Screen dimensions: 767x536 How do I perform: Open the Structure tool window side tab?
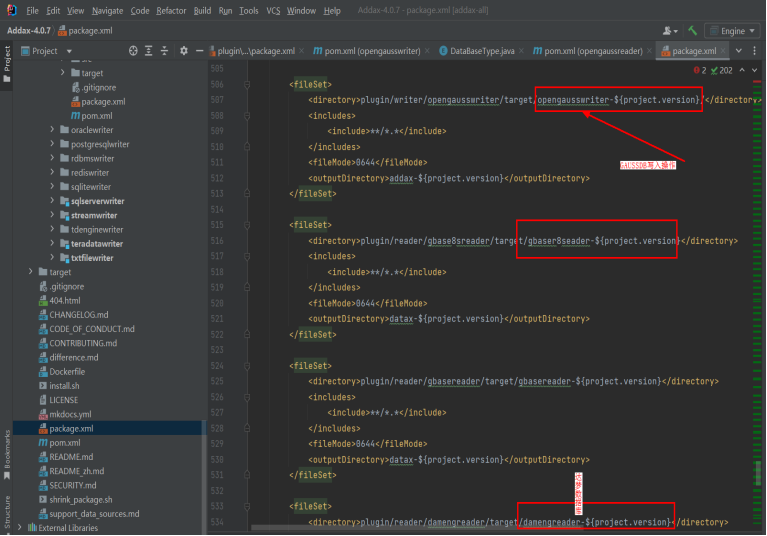pos(7,513)
